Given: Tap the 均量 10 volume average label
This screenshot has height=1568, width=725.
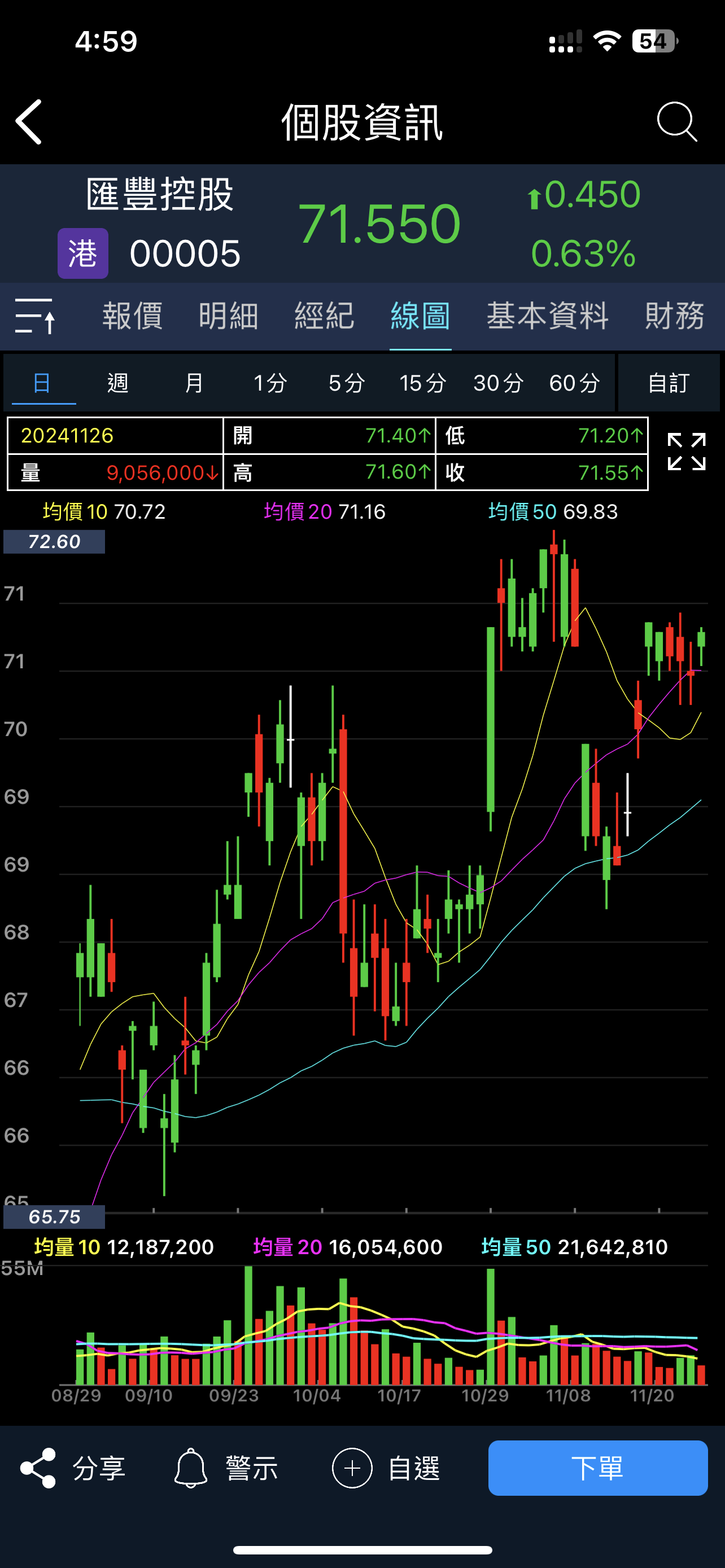Looking at the screenshot, I should coord(67,1247).
